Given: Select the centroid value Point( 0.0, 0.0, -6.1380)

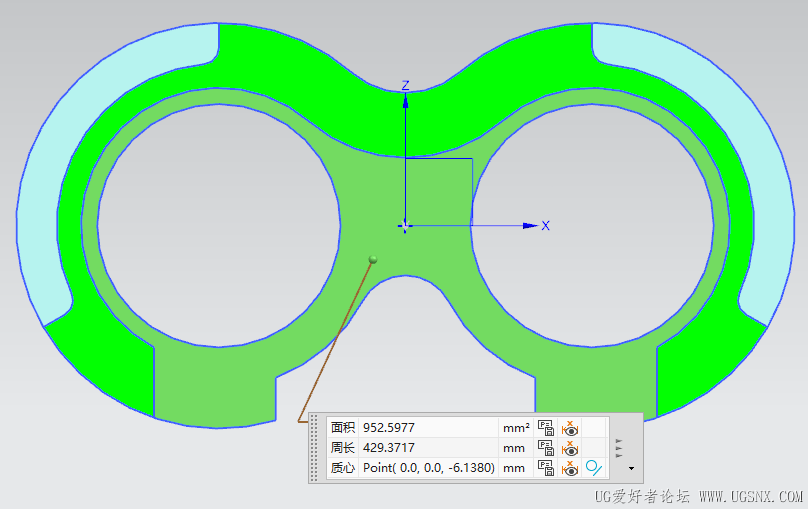Looking at the screenshot, I should coord(429,468).
